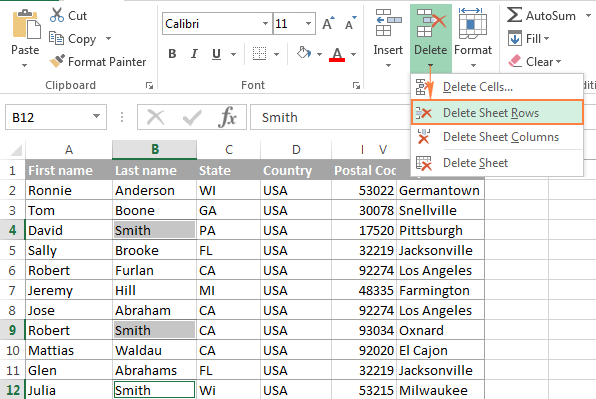Click the select-all corner triangle
Screen dimensions: 596x399
(16, 150)
